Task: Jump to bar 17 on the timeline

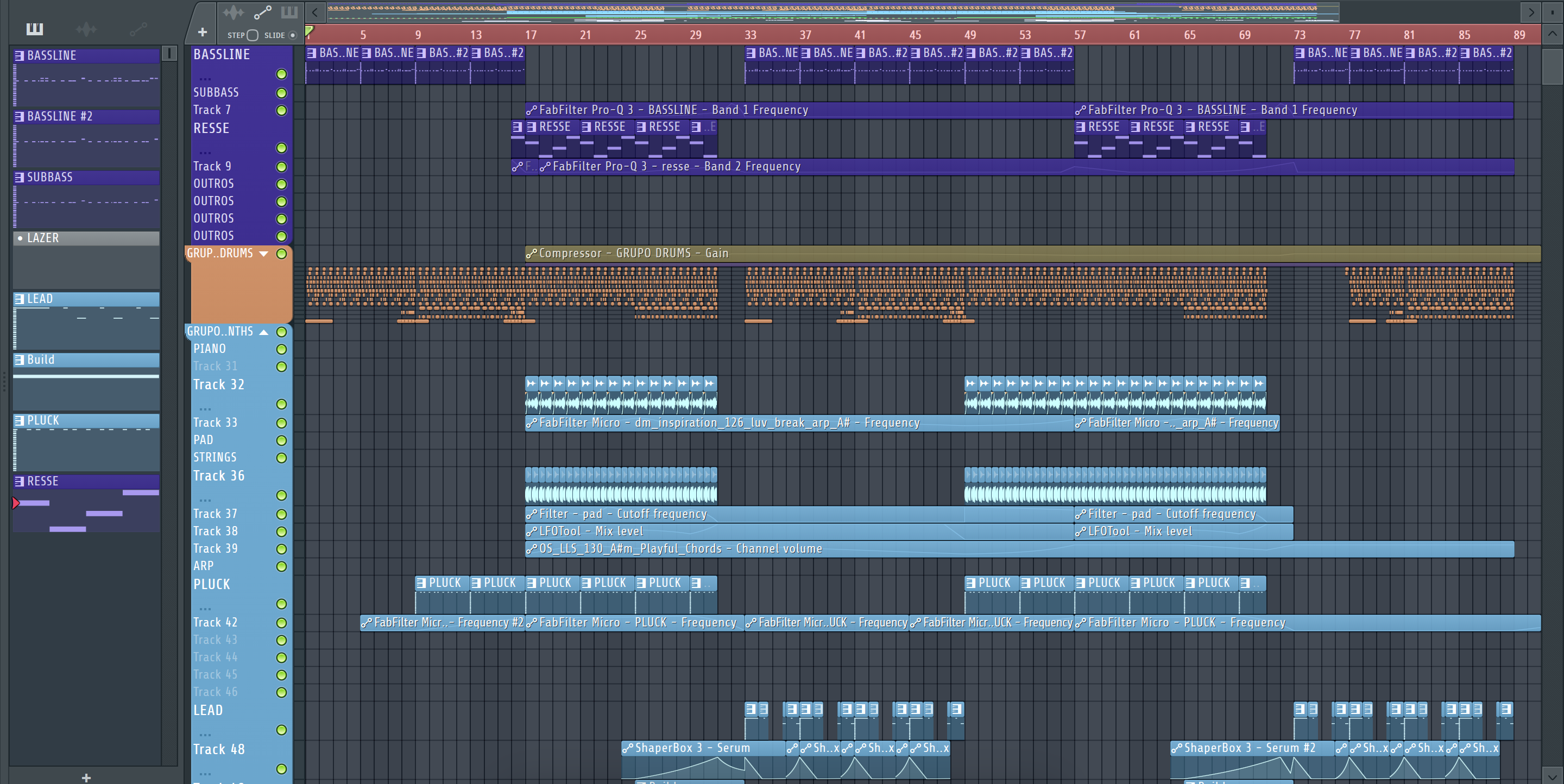Action: (531, 35)
